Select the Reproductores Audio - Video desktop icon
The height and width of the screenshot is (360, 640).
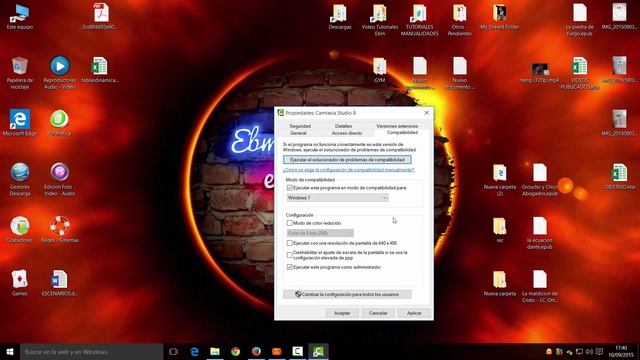tap(60, 73)
